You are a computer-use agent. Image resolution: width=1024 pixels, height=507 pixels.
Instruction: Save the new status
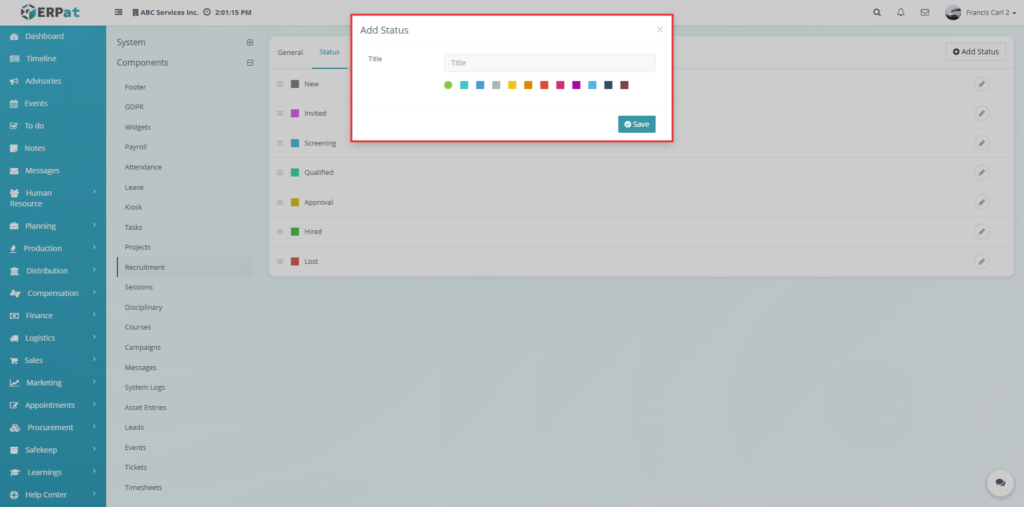(x=637, y=124)
